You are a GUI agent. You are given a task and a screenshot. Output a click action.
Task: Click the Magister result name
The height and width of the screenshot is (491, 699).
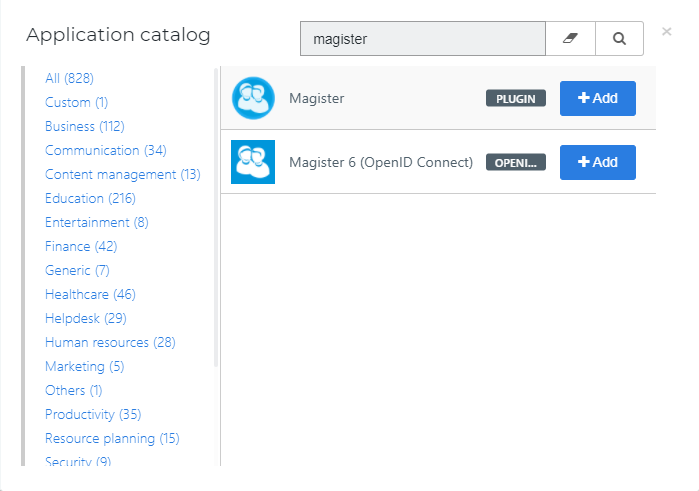tap(317, 99)
